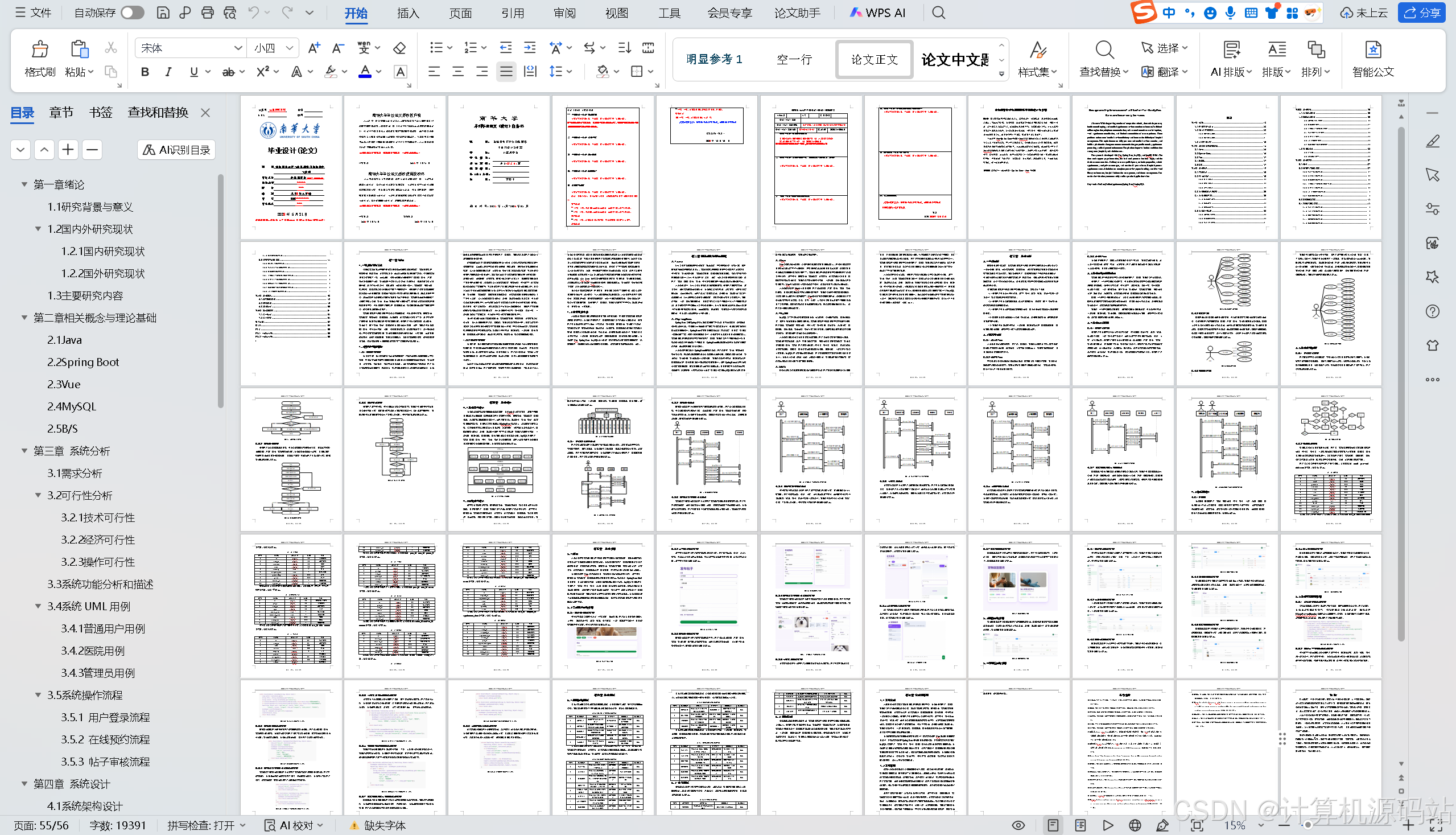1456x835 pixels.
Task: Click AI 校对 in status bar
Action: (x=294, y=825)
